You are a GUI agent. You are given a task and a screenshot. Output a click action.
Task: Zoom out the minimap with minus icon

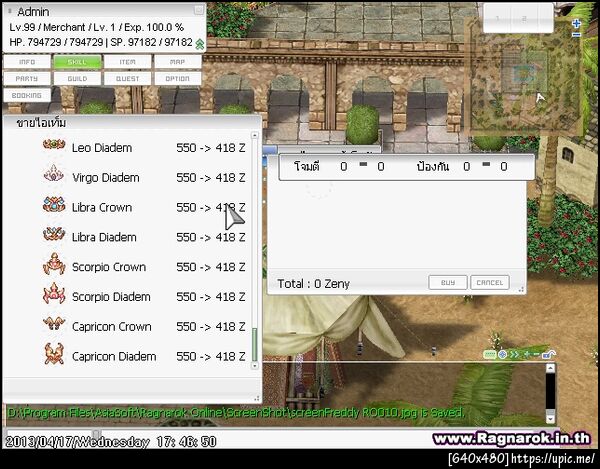click(576, 35)
